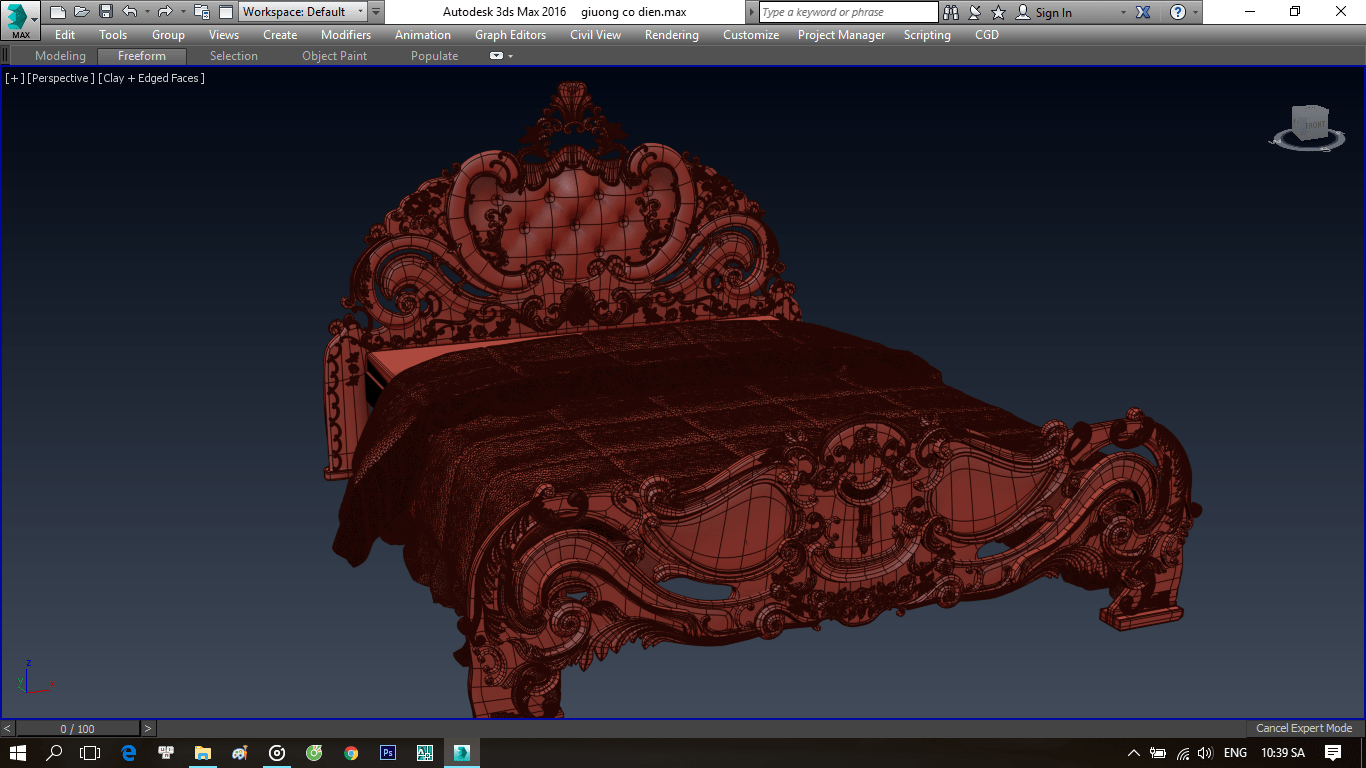Click the Redo arrow icon
The width and height of the screenshot is (1366, 768).
tap(165, 12)
